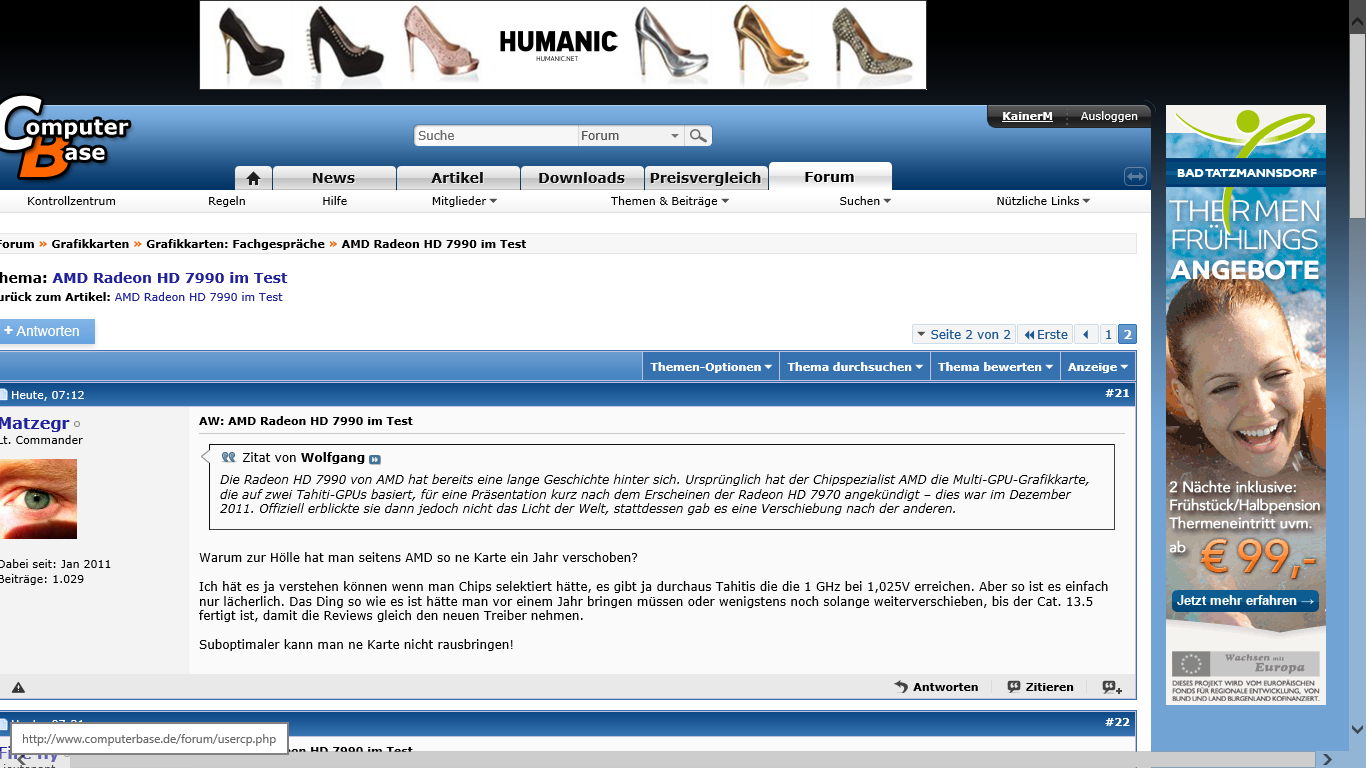Switch to the Downloads tab
Viewport: 1366px width, 768px height.
click(581, 178)
